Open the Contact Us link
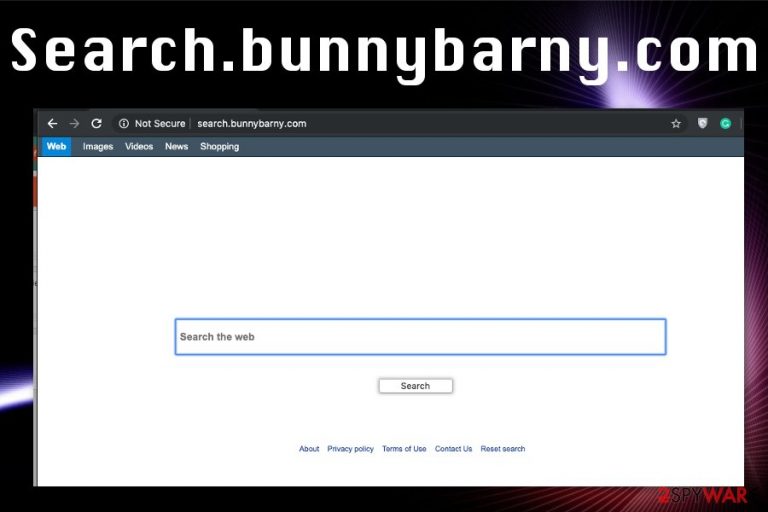768x512 pixels. click(454, 449)
